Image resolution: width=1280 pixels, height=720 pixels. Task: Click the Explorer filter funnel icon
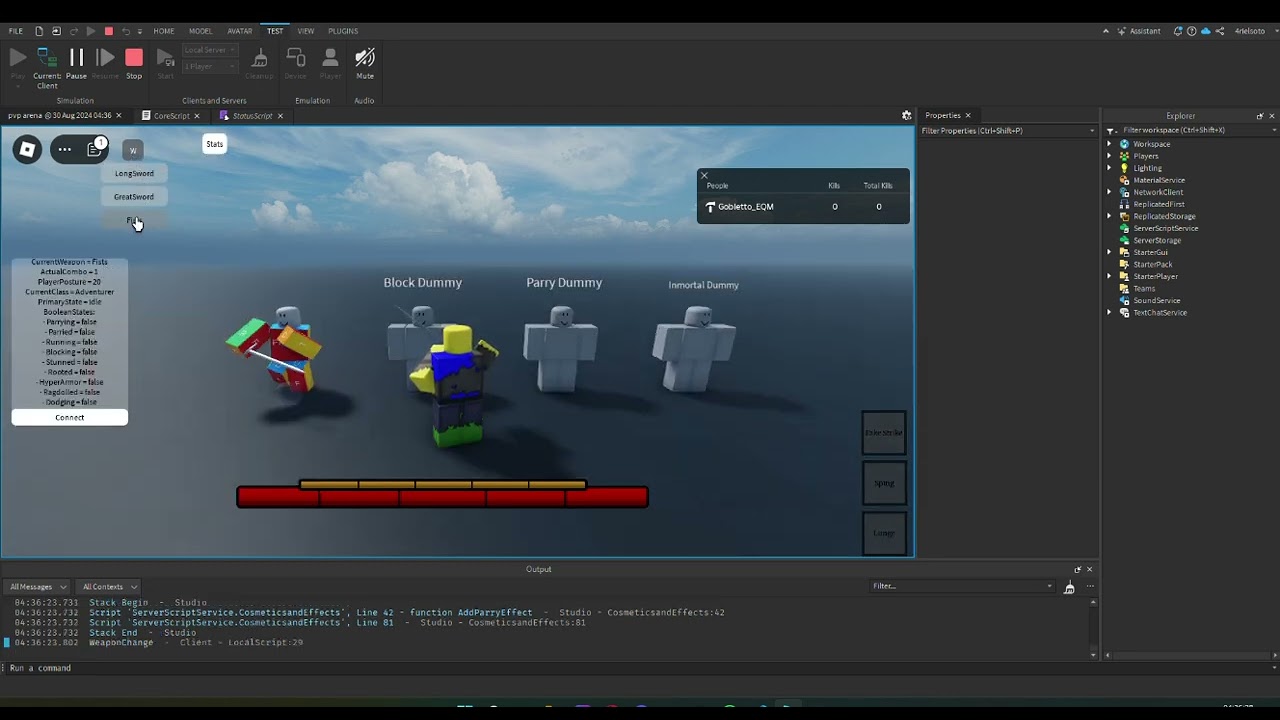(x=1111, y=130)
